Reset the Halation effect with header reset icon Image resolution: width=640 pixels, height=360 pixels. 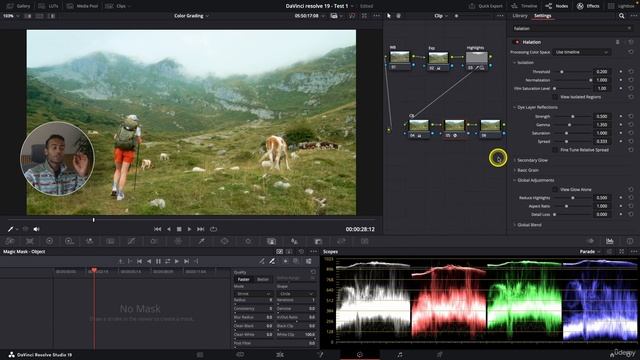click(x=631, y=42)
